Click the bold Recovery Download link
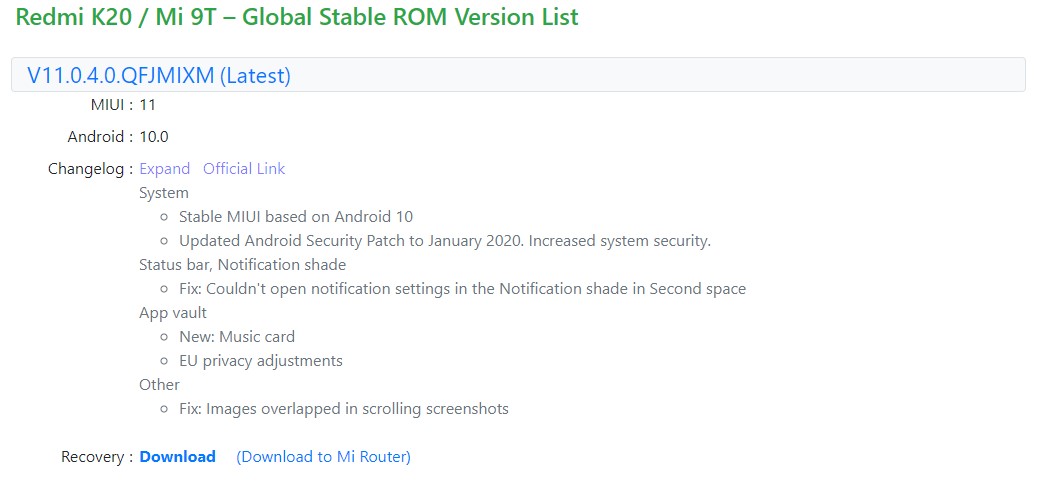The height and width of the screenshot is (485, 1041). click(x=177, y=456)
